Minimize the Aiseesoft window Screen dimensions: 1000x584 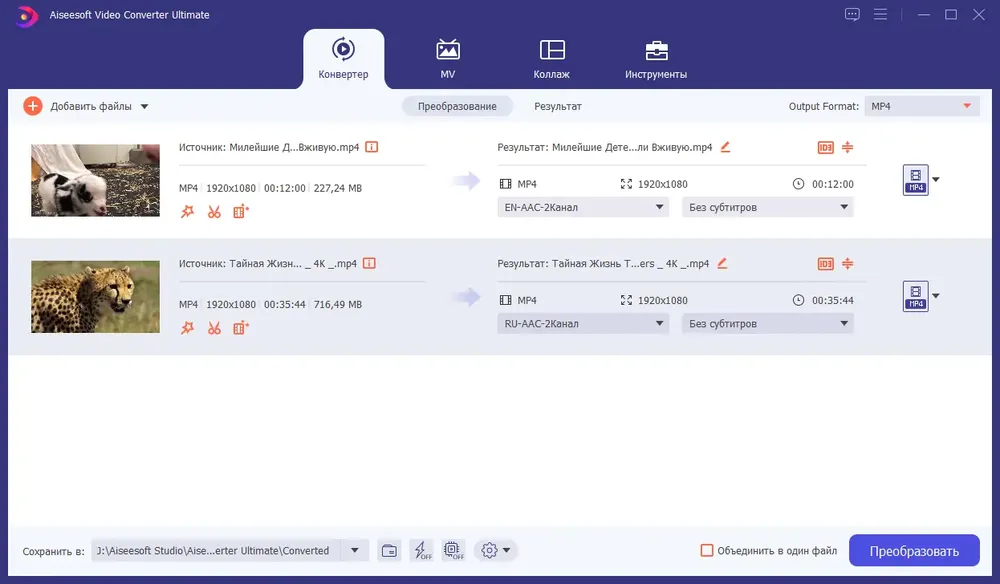pos(923,14)
